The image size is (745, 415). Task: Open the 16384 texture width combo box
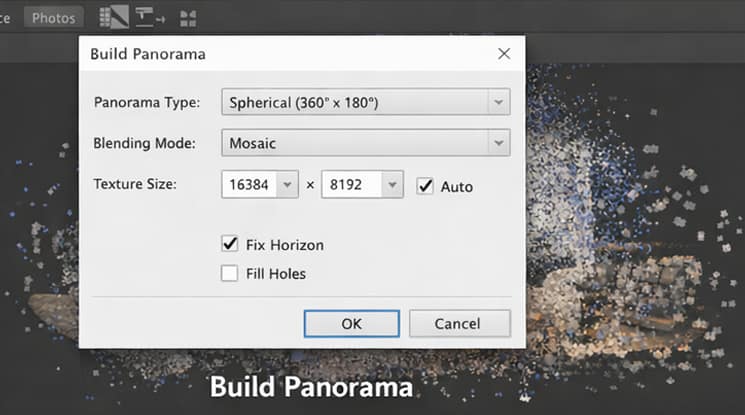250,185
